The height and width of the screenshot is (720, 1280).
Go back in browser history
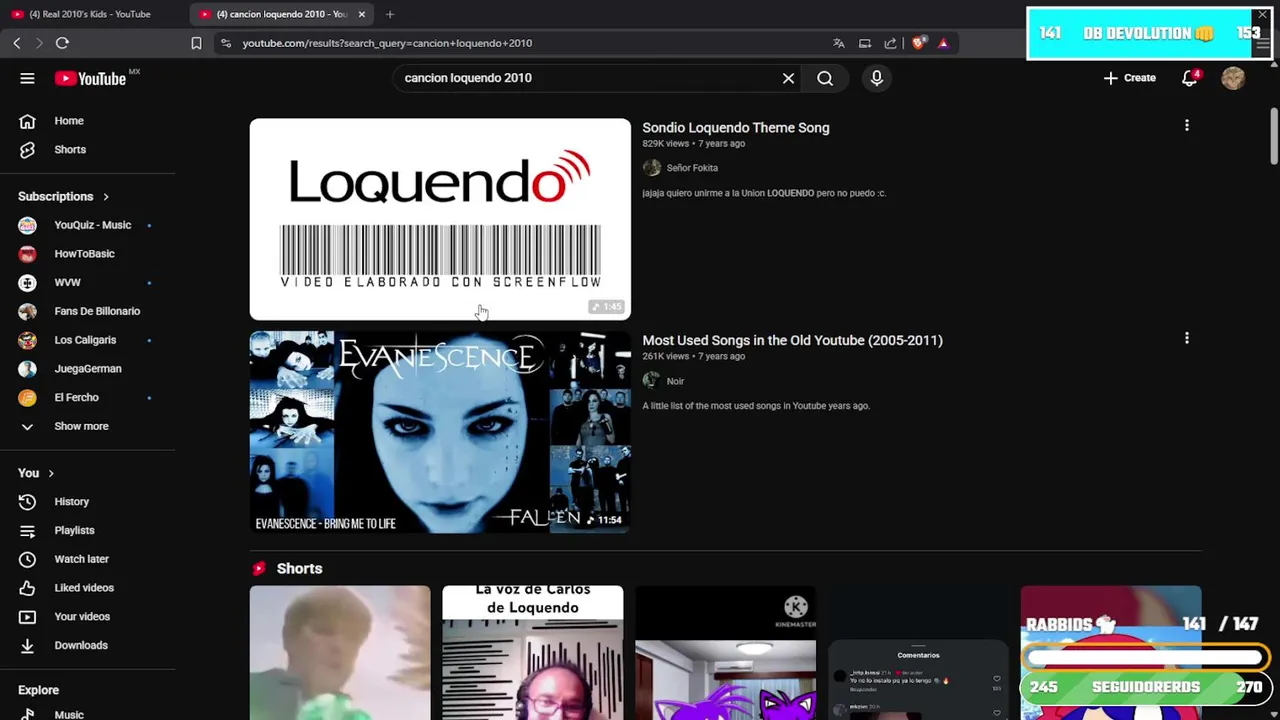click(17, 43)
